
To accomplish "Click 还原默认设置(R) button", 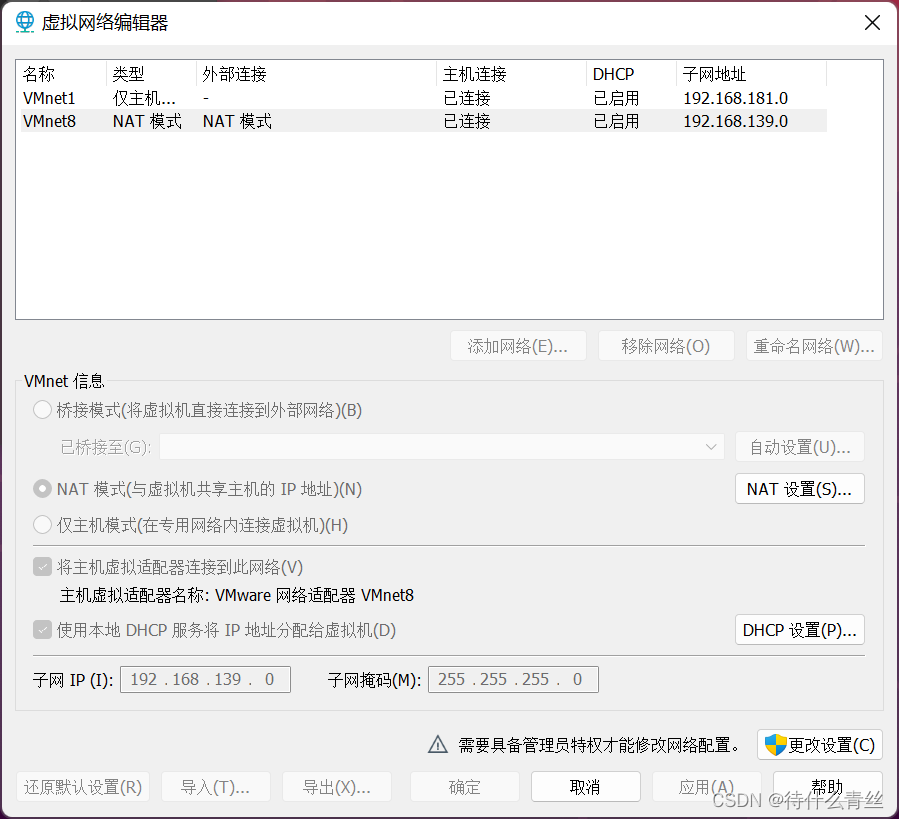I will [x=83, y=787].
